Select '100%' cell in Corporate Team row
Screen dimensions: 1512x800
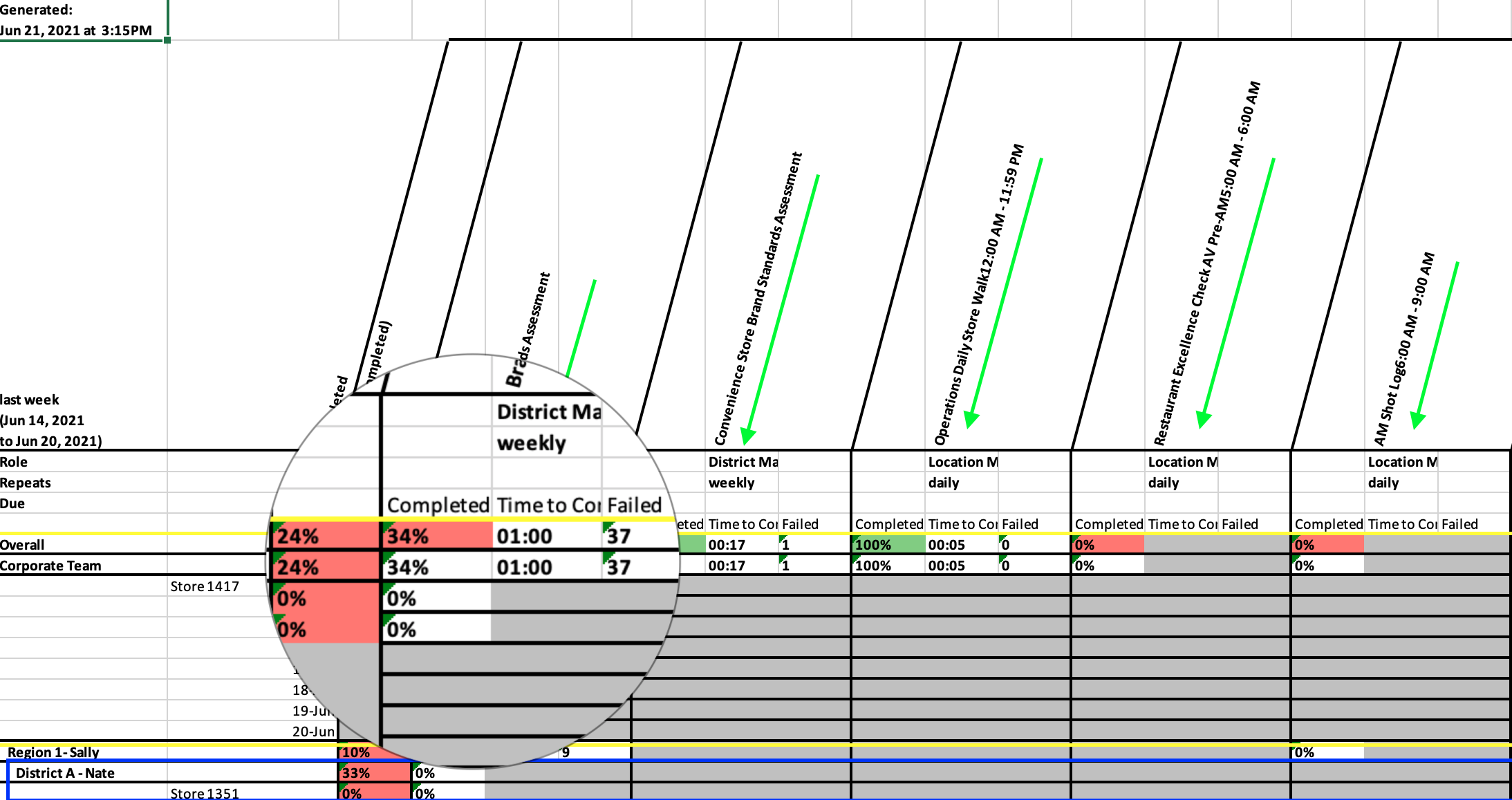(x=888, y=566)
